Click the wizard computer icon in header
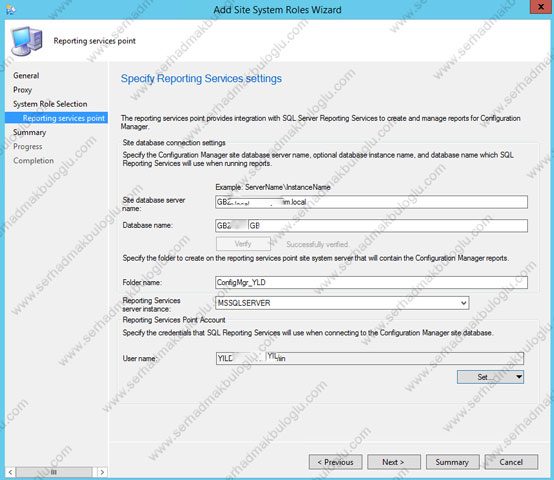The height and width of the screenshot is (480, 554). tap(27, 41)
